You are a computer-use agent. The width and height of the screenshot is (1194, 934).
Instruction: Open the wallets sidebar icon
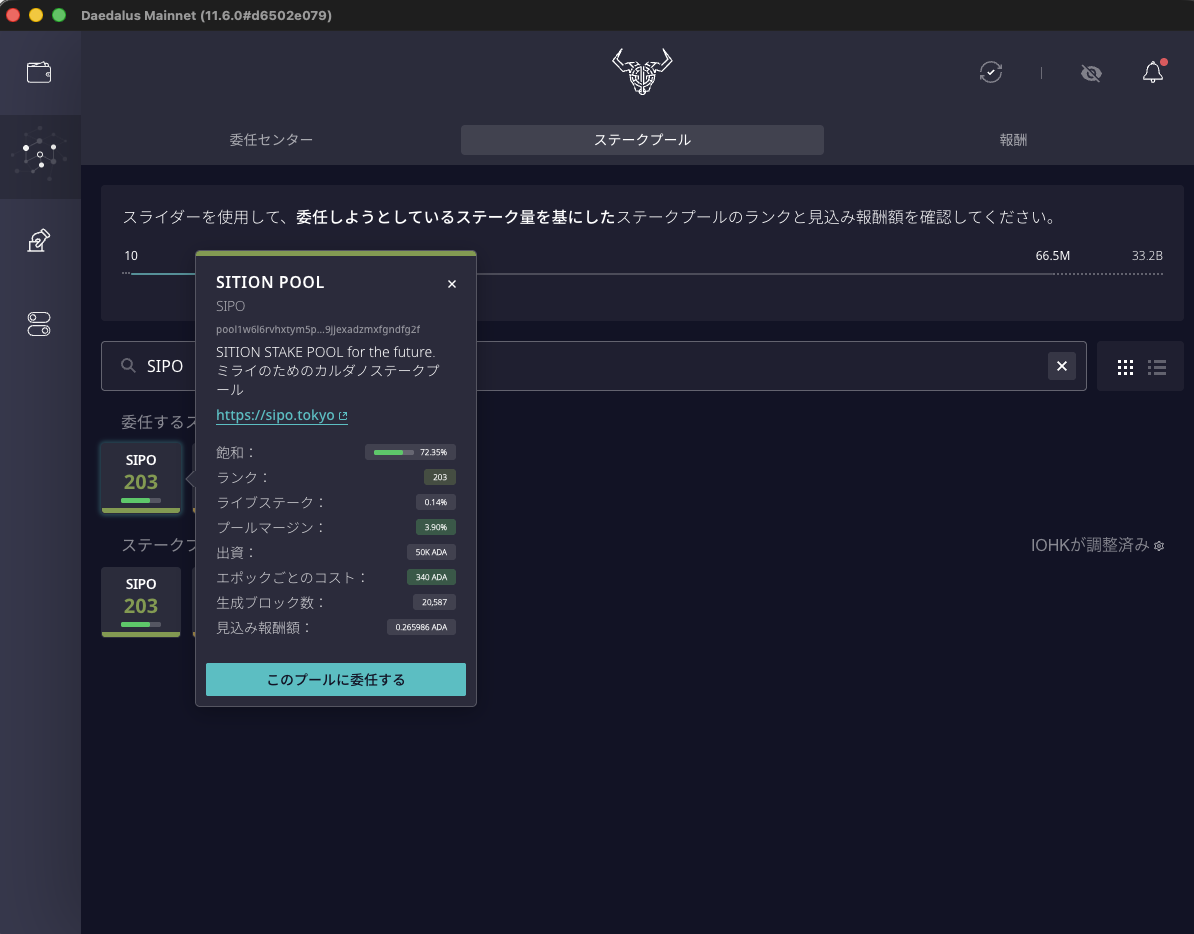coord(39,72)
